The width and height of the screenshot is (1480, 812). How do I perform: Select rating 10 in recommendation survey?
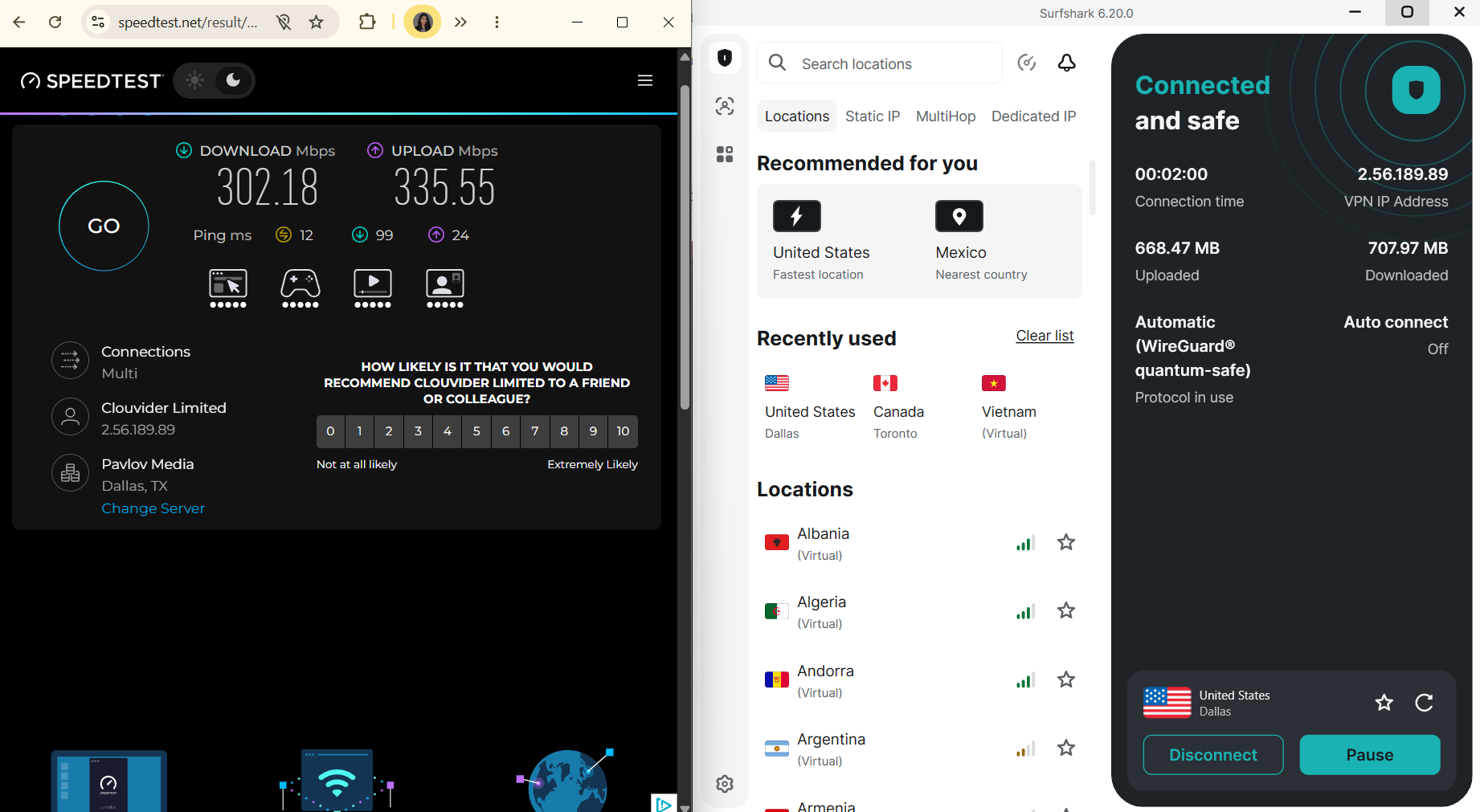[x=623, y=431]
